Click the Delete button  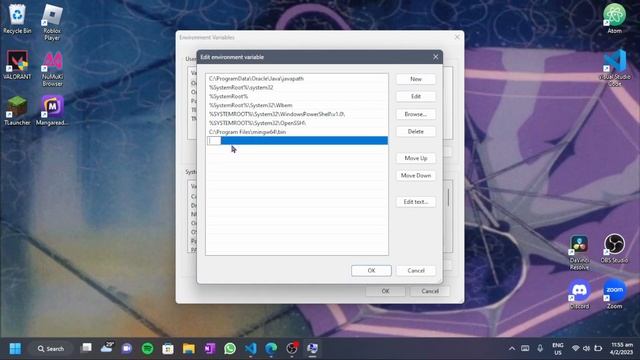coord(416,131)
